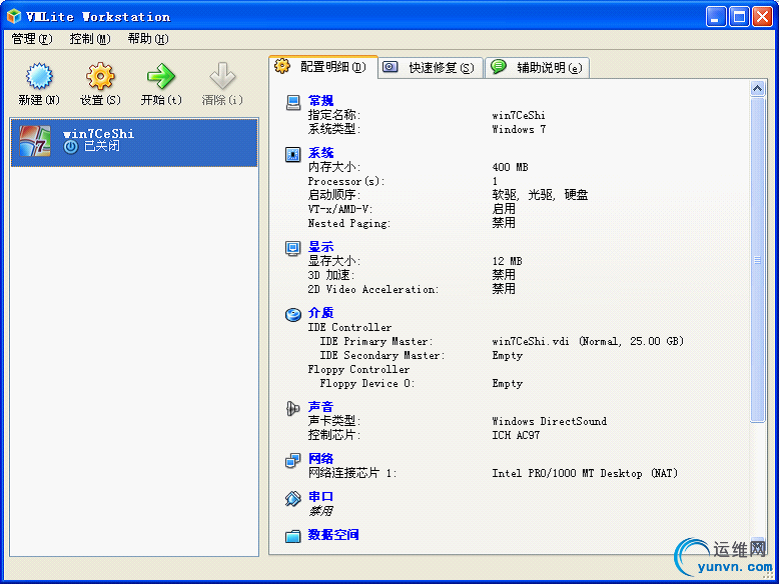Click the gear icon on 配置明细 tab
Viewport: 779px width, 584px height.
tap(282, 66)
